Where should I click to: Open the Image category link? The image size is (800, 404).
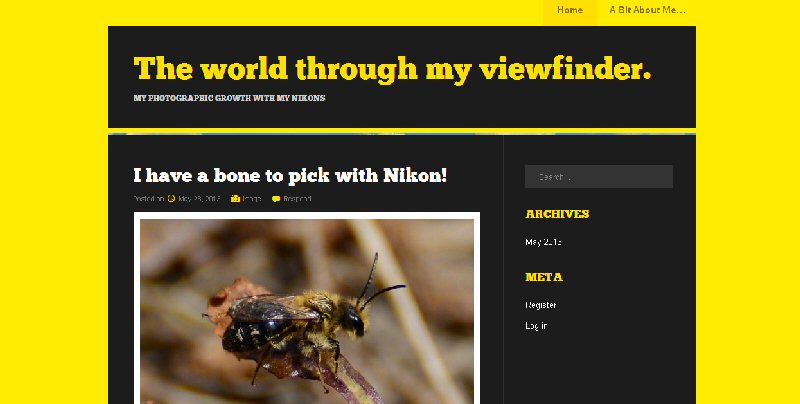tap(252, 199)
